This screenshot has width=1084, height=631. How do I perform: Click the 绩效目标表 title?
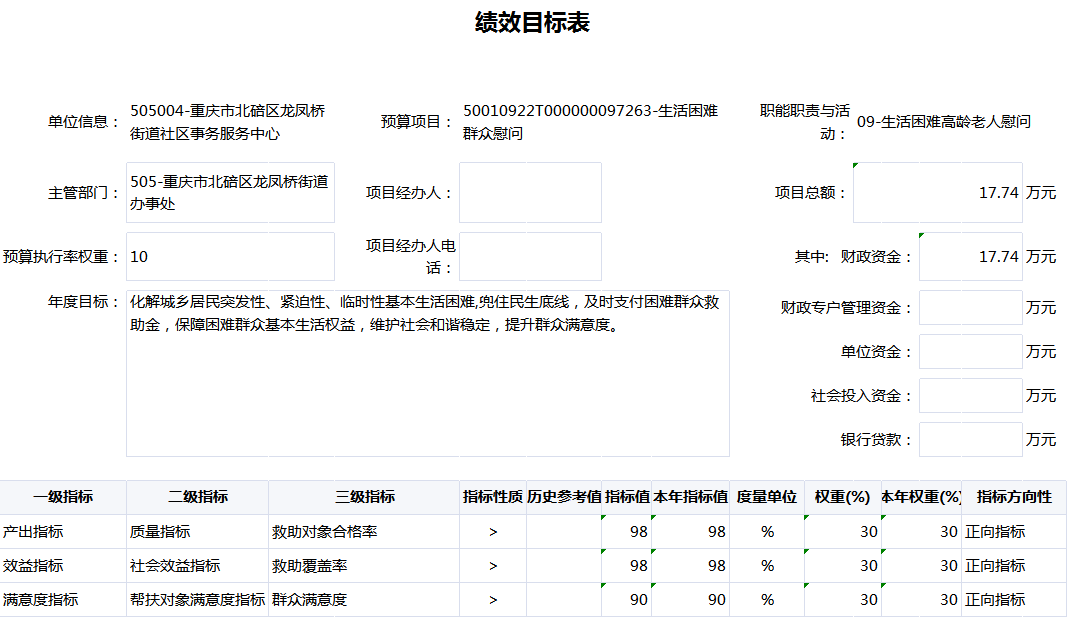point(532,22)
